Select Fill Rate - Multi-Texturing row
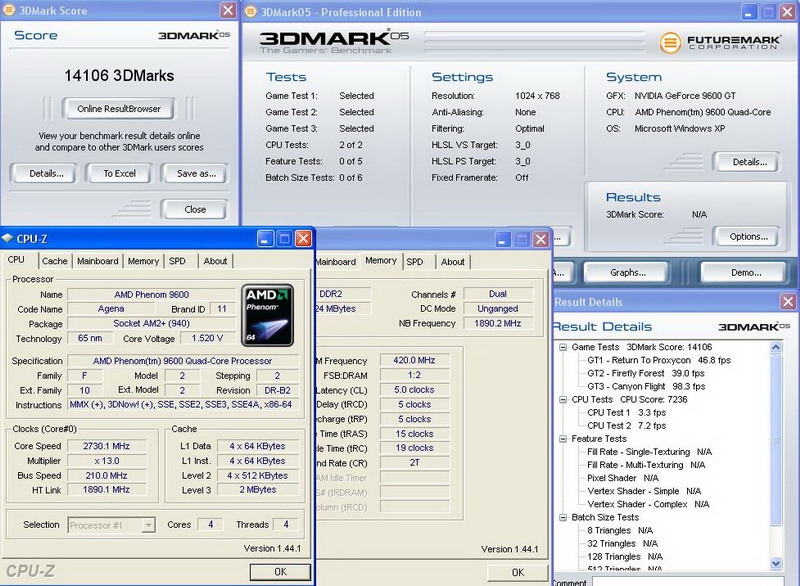The height and width of the screenshot is (586, 800). [646, 465]
